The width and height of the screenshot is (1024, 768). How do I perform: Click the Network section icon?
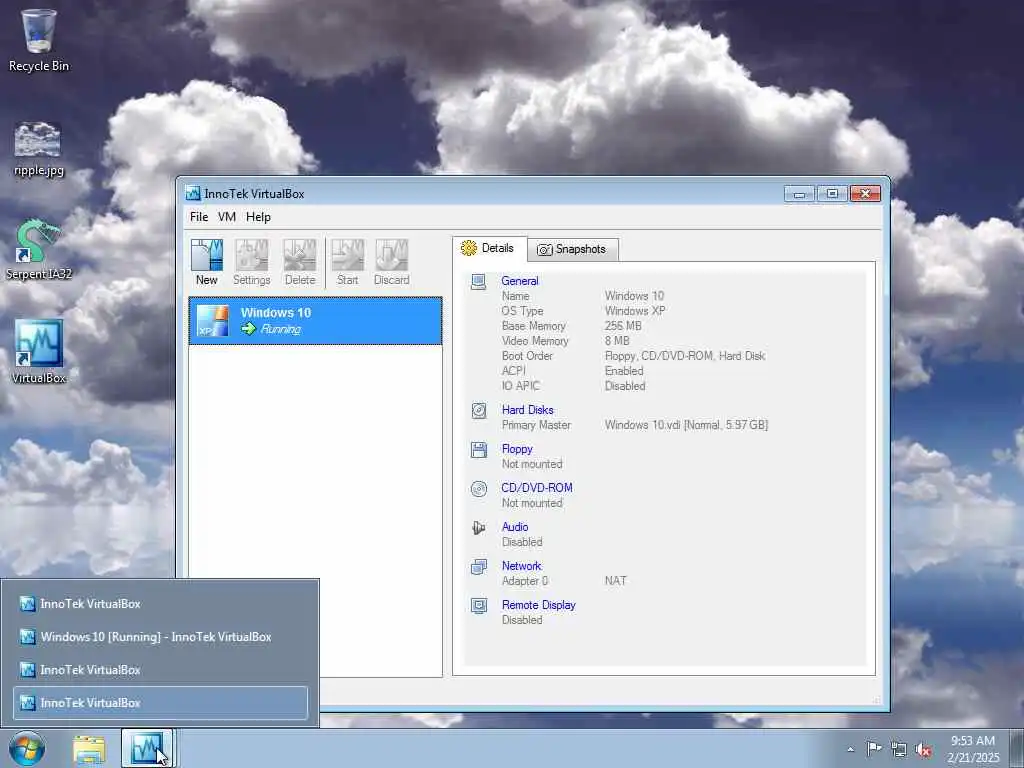tap(479, 567)
